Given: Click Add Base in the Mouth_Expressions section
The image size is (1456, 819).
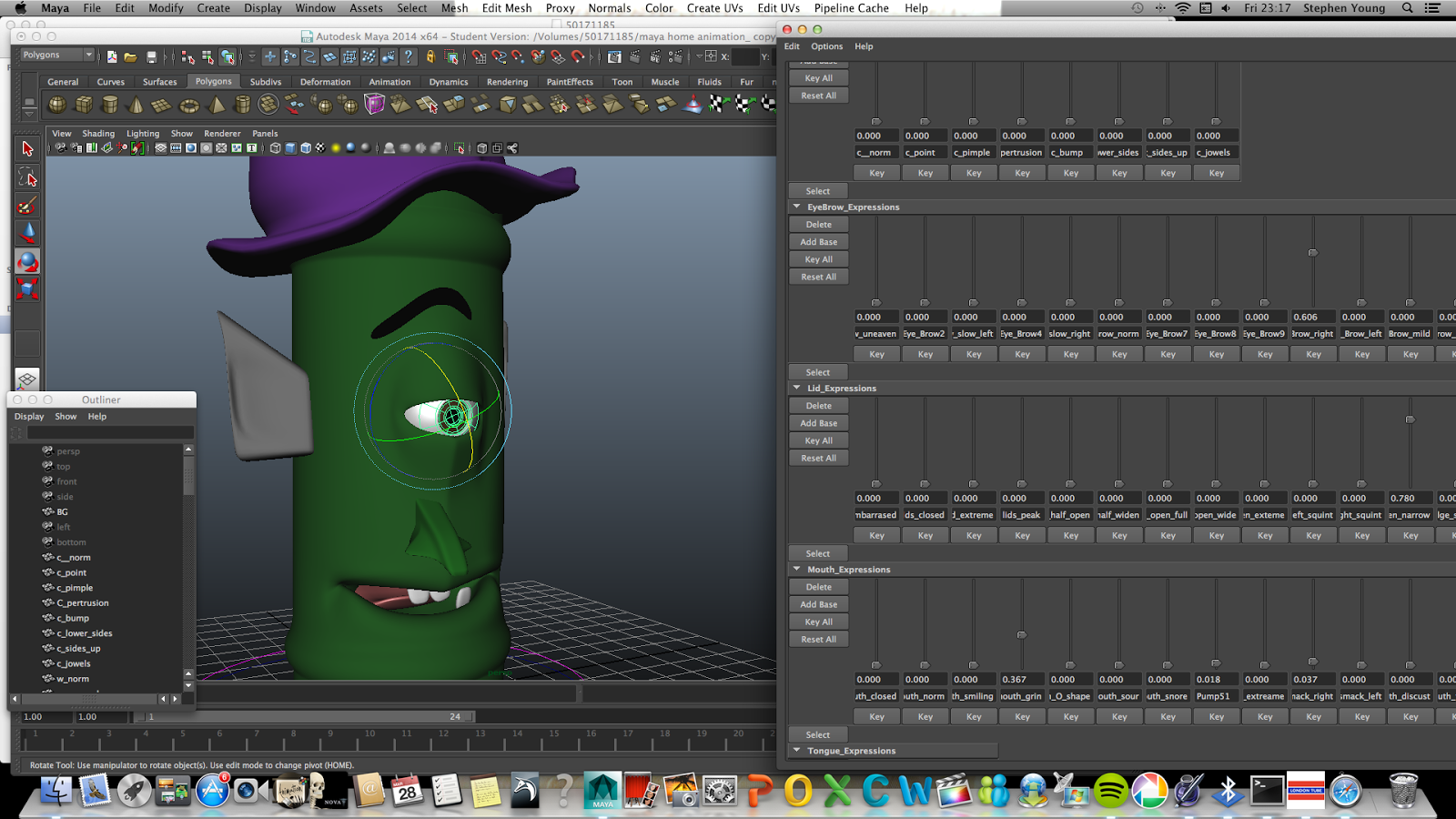Looking at the screenshot, I should (817, 604).
